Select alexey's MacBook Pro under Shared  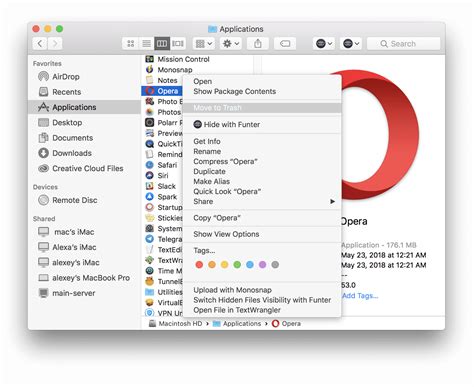point(84,278)
